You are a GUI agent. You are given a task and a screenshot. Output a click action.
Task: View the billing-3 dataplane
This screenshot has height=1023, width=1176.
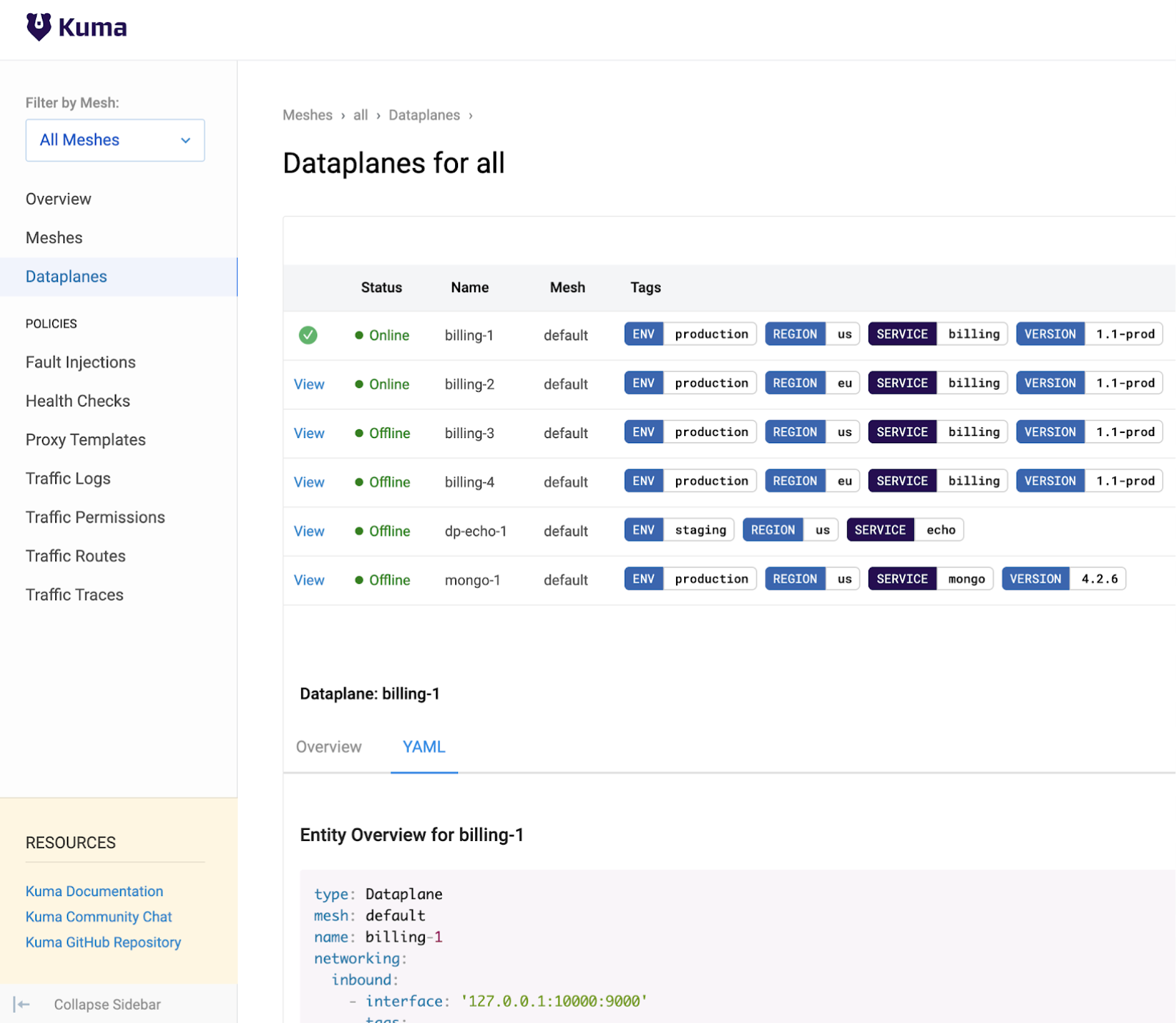[x=309, y=434]
